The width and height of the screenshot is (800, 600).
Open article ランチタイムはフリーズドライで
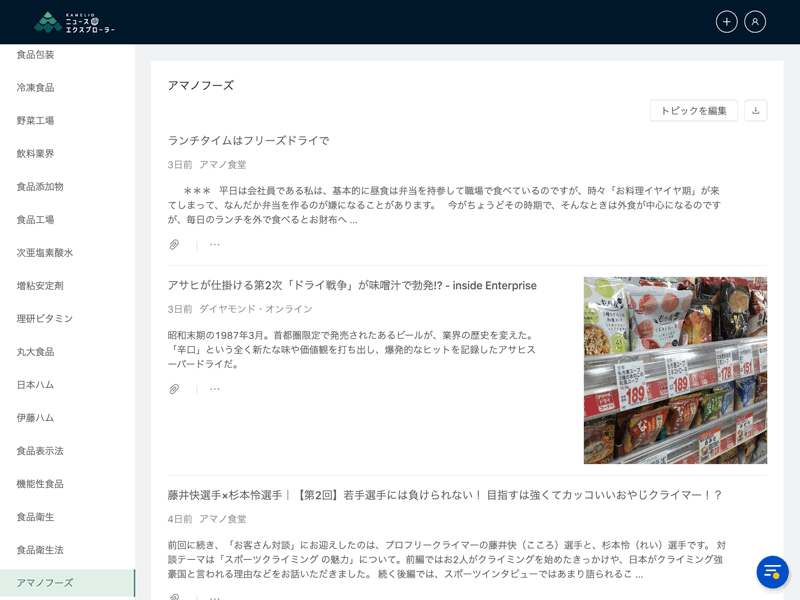[248, 140]
